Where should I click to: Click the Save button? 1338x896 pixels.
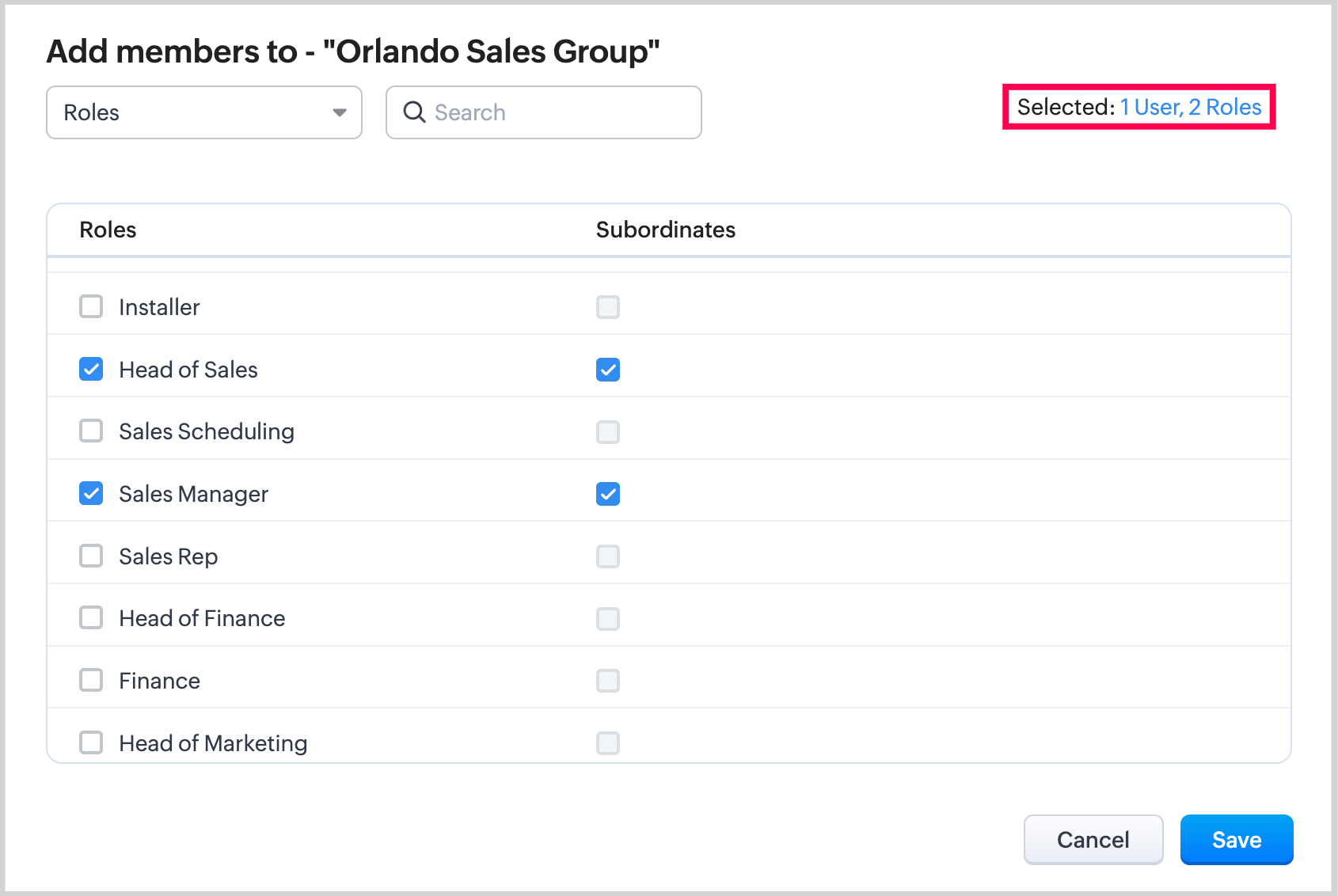point(1236,840)
